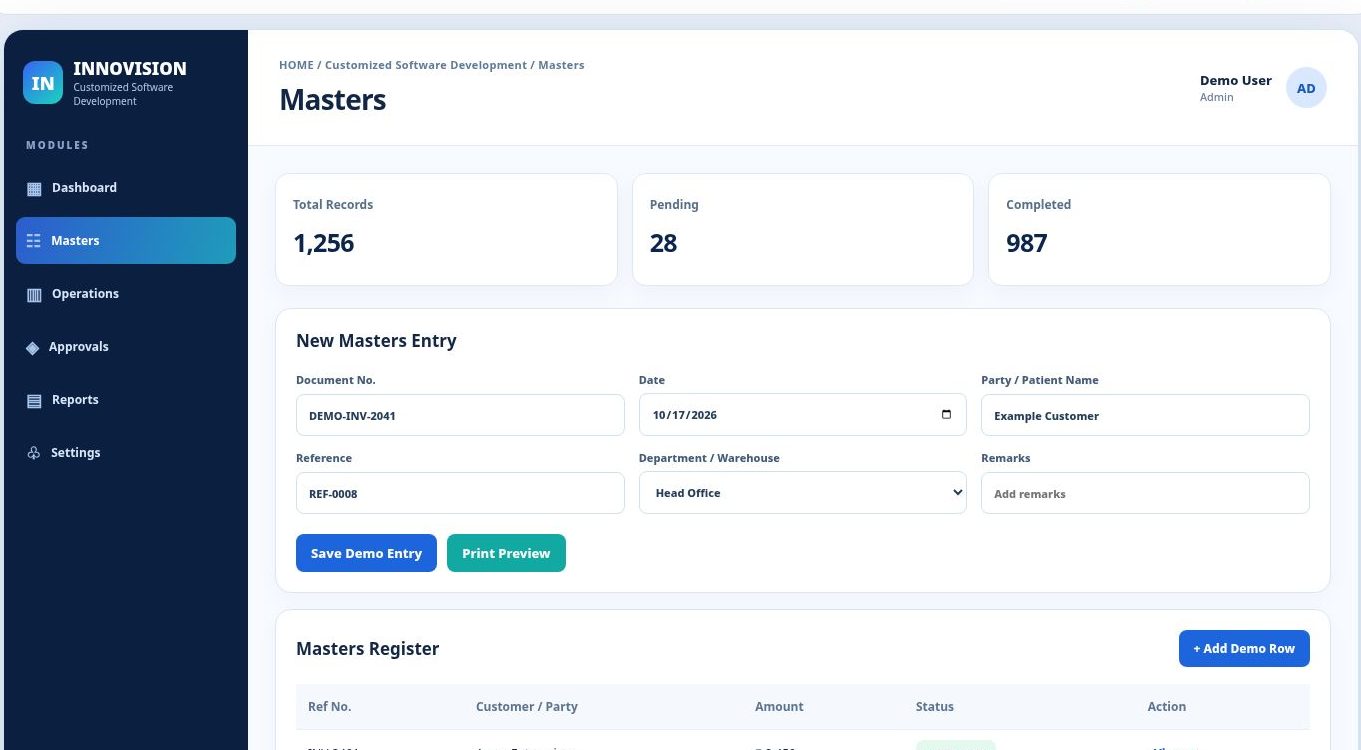
Task: Click the Ref No. column header
Action: coord(329,707)
